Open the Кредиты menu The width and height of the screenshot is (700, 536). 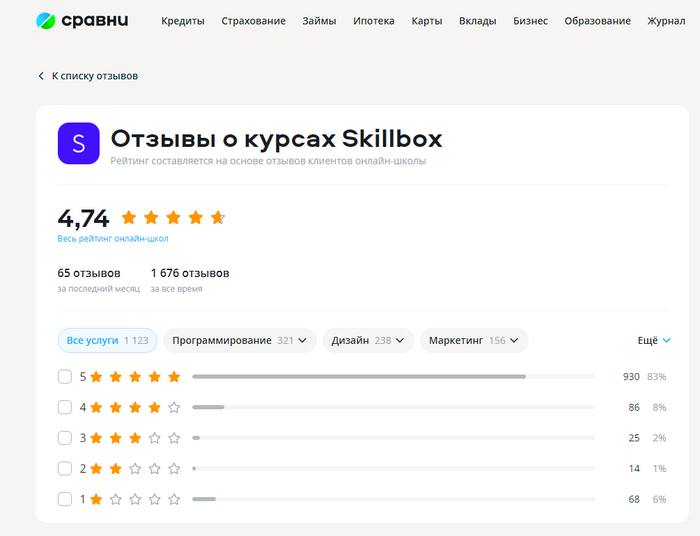pyautogui.click(x=183, y=21)
